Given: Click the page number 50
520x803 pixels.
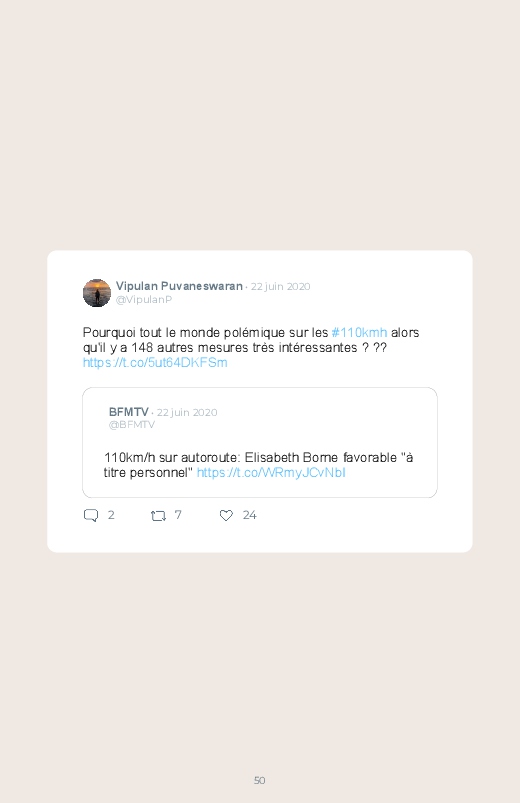Looking at the screenshot, I should 260,780.
